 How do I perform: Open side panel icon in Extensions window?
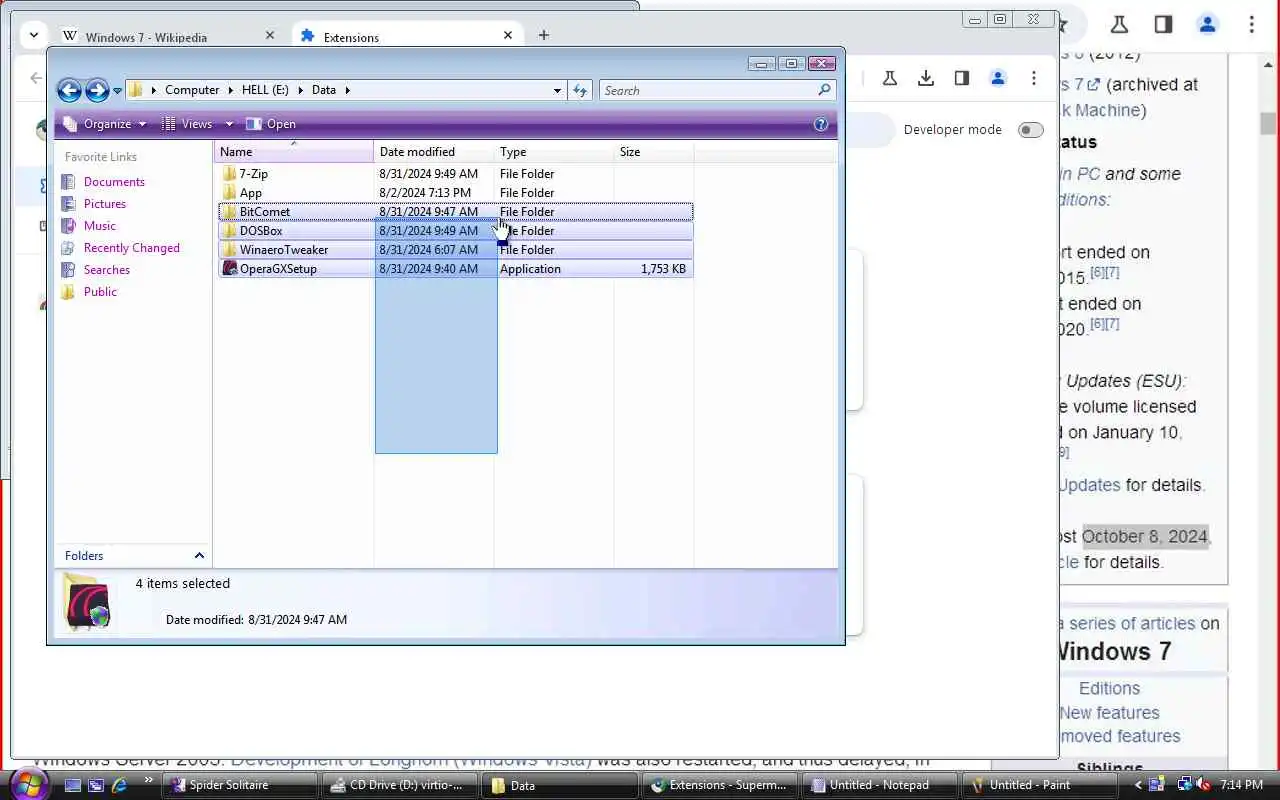click(962, 78)
